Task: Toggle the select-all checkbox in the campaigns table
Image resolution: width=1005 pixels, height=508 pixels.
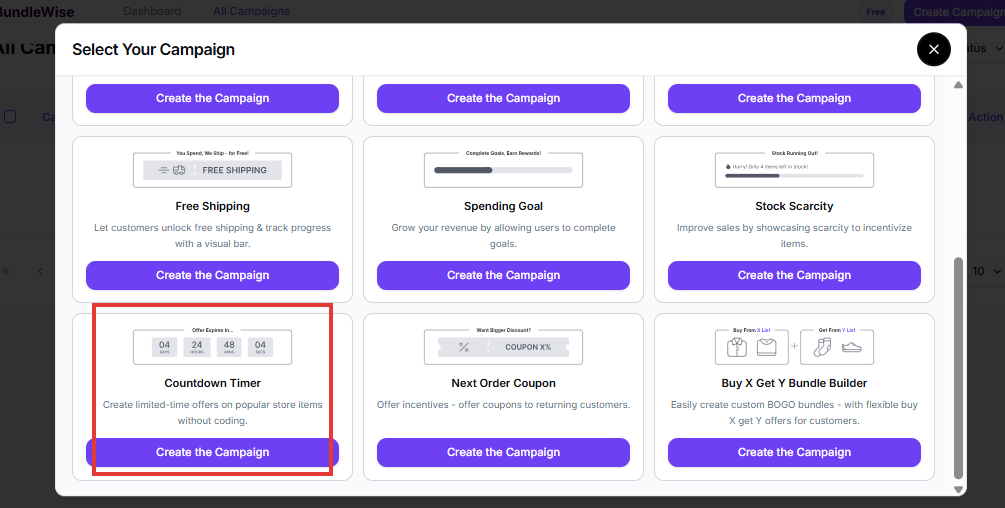Action: (10, 117)
